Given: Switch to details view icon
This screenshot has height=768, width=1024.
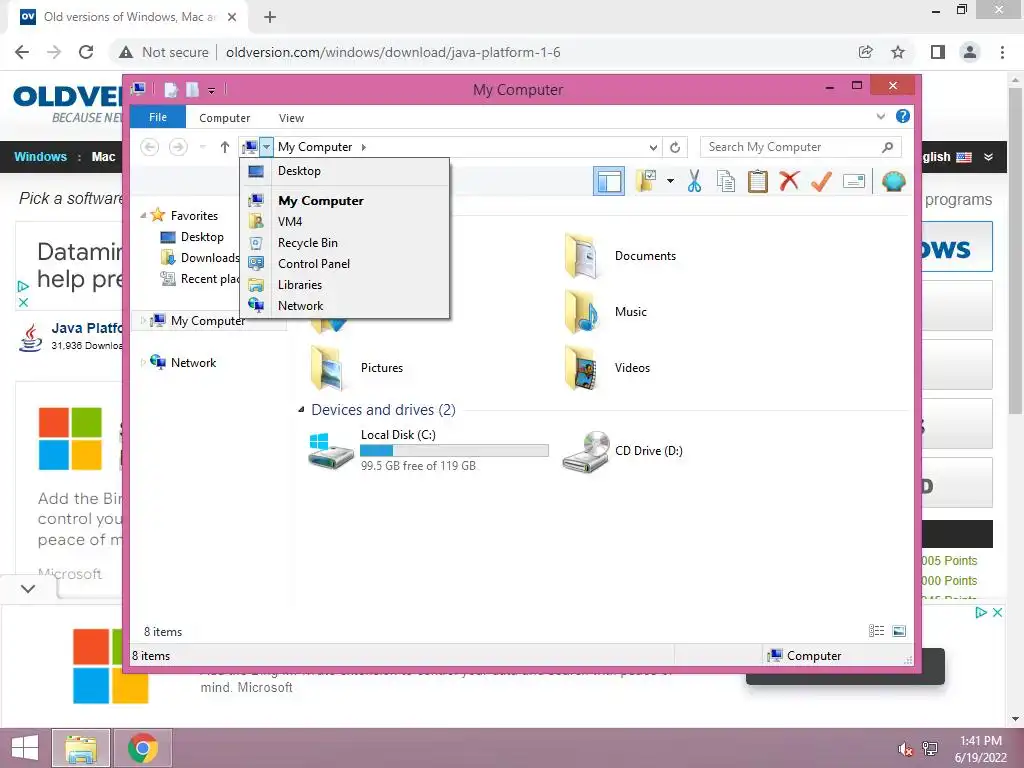Looking at the screenshot, I should 876,631.
